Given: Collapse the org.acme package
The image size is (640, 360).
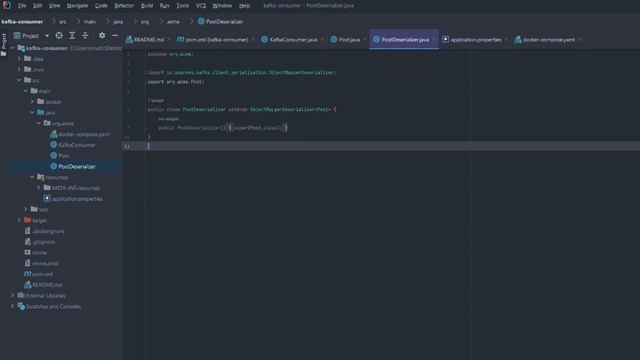Looking at the screenshot, I should (x=39, y=123).
